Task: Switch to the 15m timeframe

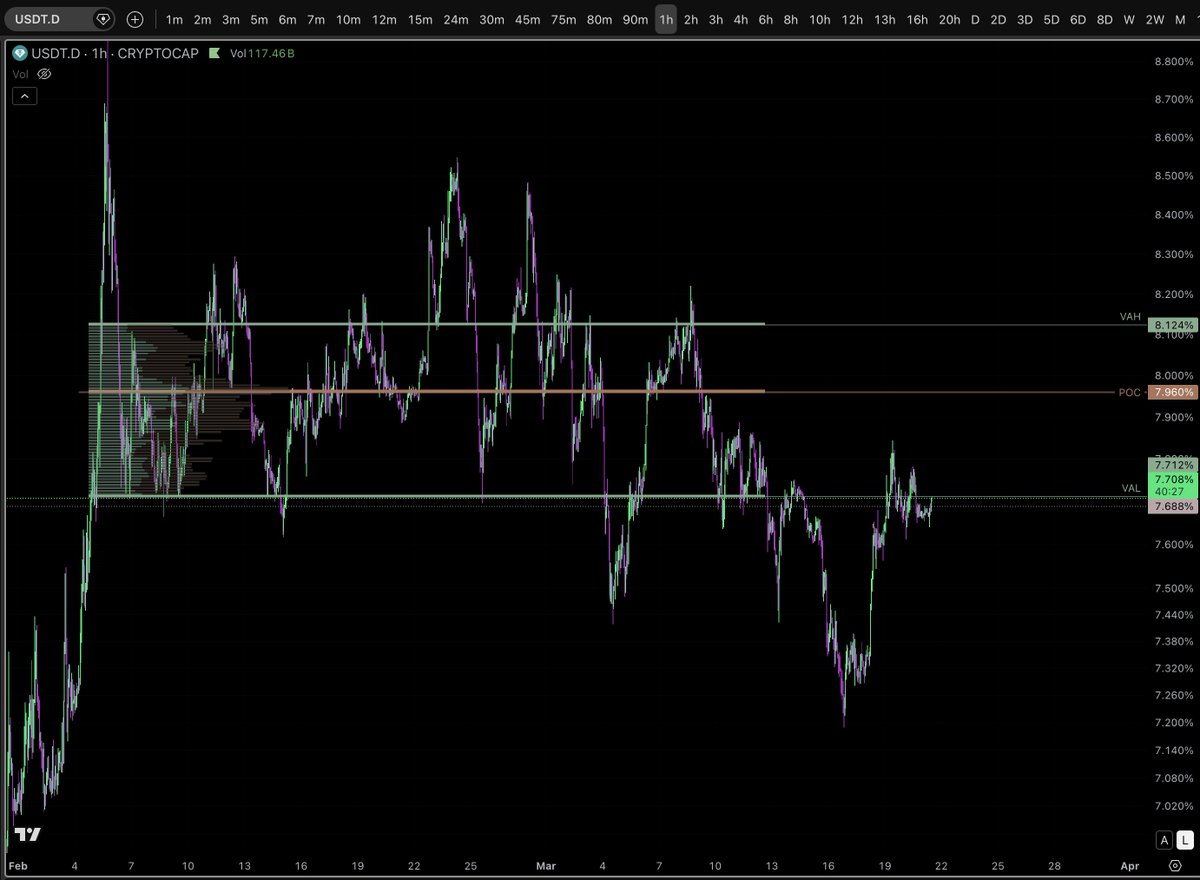Action: [x=420, y=20]
